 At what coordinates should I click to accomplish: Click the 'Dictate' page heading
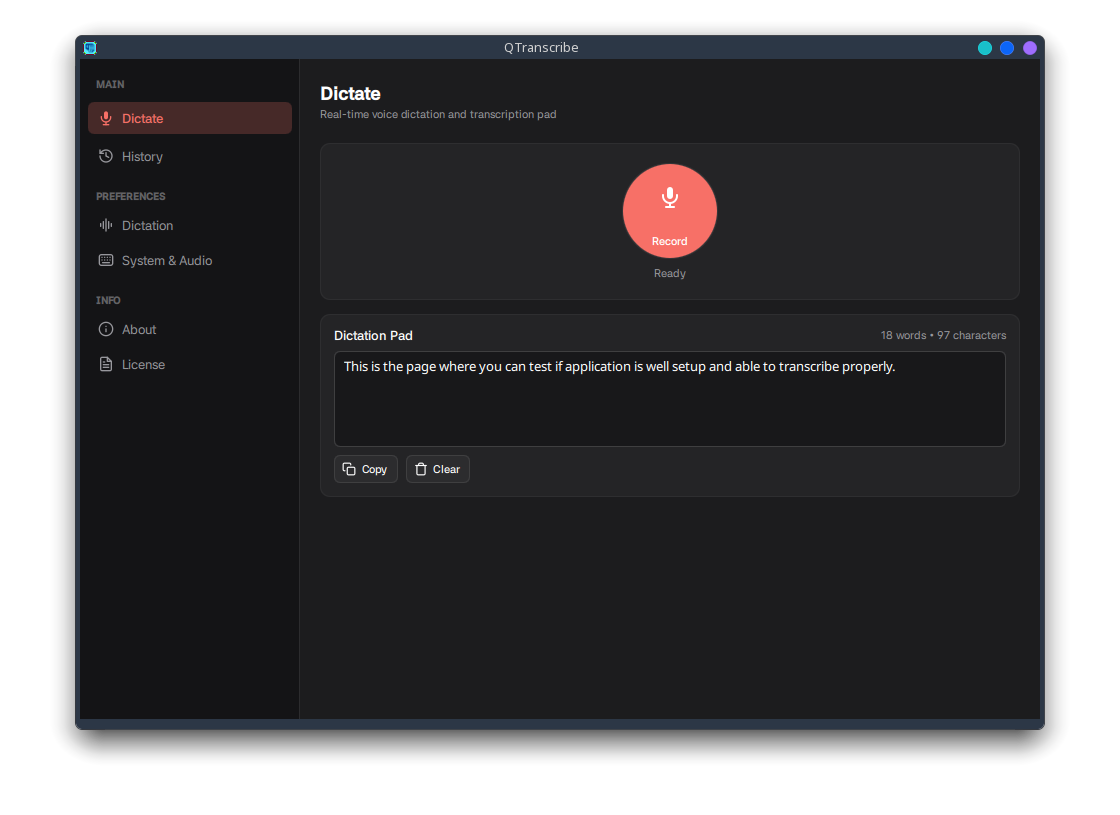click(351, 94)
